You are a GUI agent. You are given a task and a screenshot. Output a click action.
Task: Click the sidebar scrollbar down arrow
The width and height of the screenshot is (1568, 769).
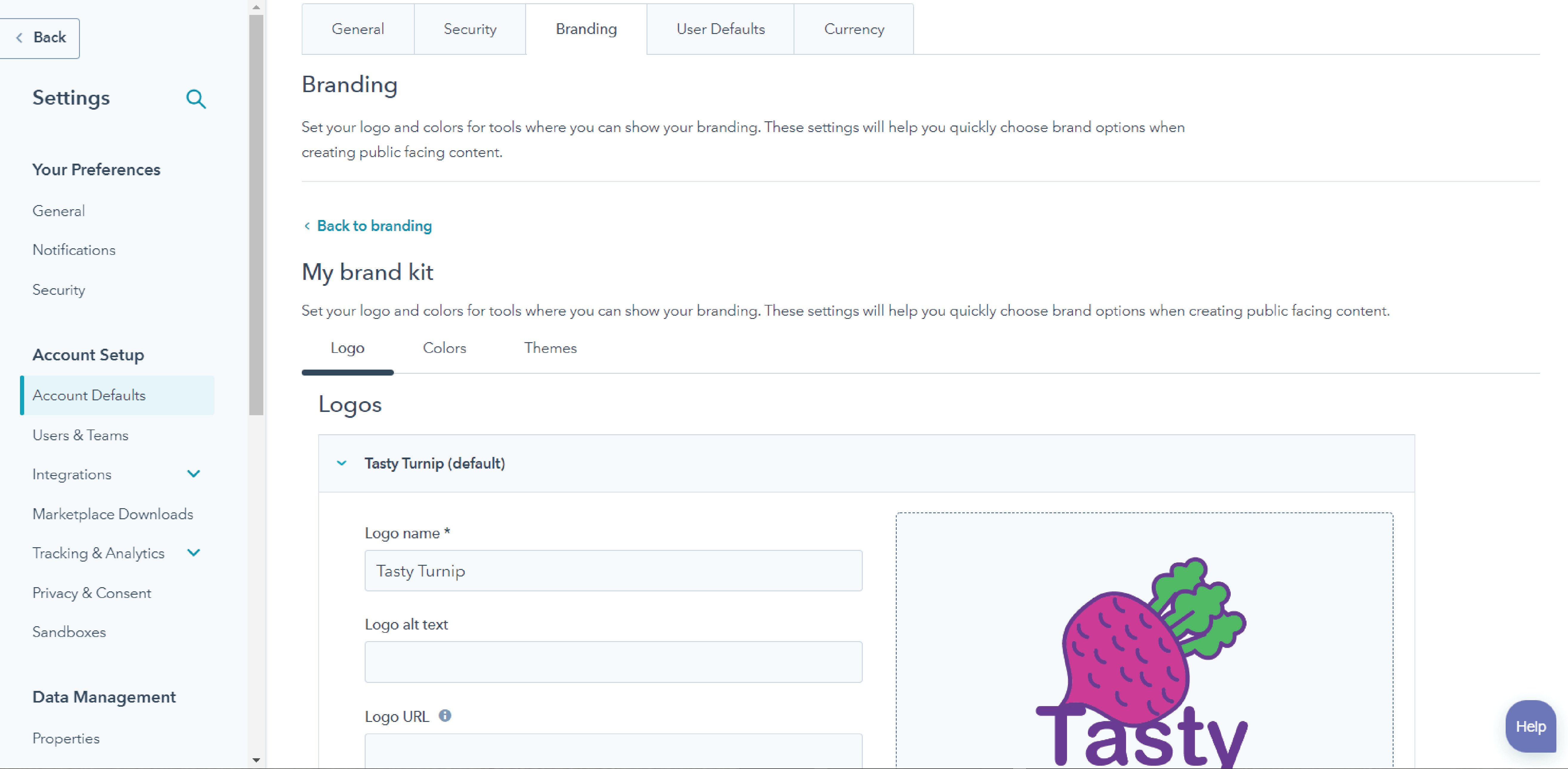click(x=256, y=760)
